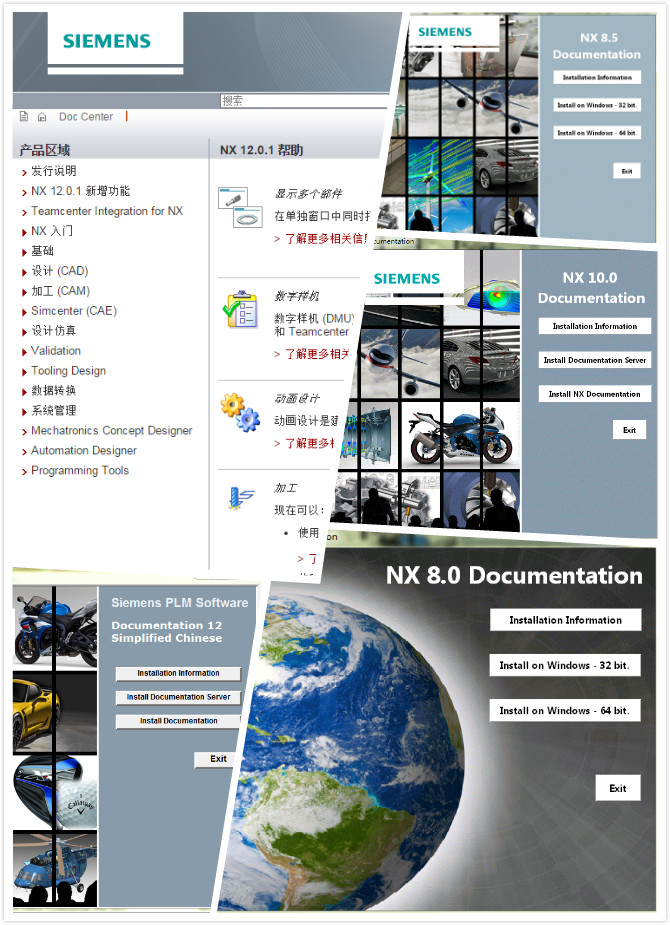
Task: Open Programming Tools topic
Action: (x=80, y=470)
